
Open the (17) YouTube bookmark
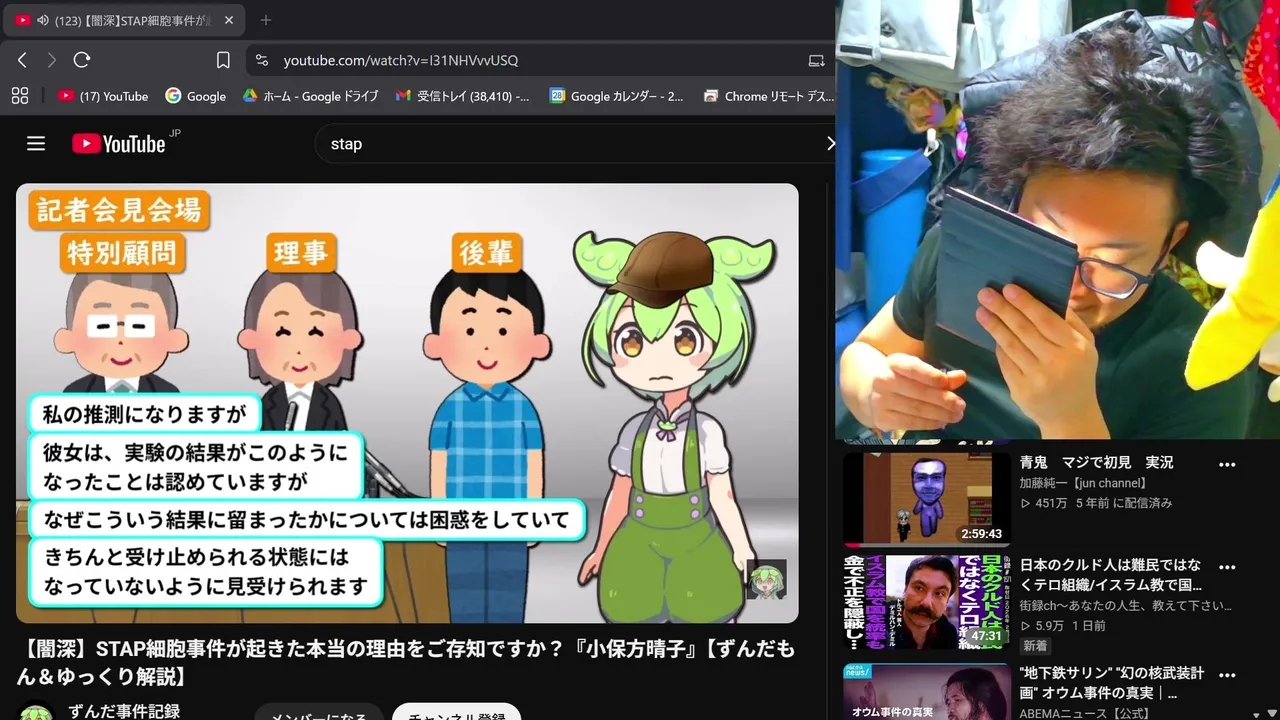103,96
